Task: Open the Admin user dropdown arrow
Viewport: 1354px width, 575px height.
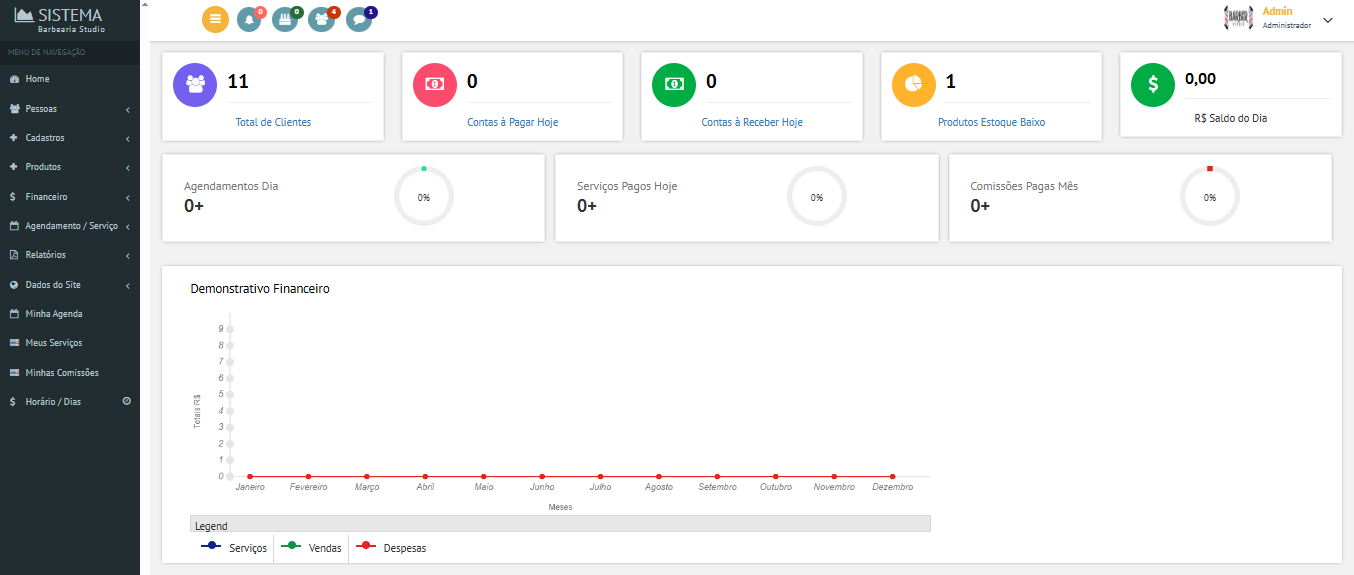Action: click(1328, 20)
